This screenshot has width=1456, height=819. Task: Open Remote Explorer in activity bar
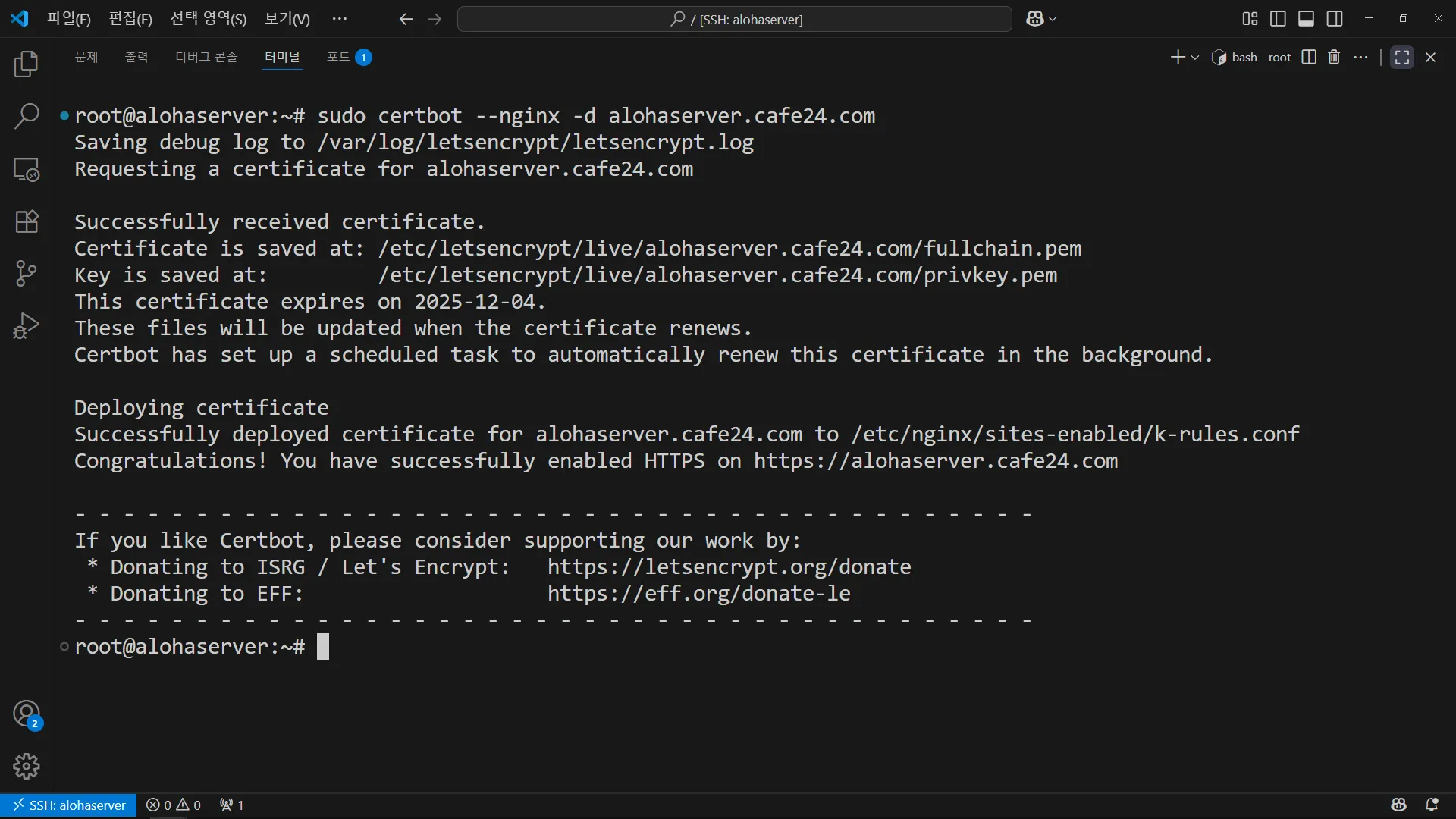(27, 169)
